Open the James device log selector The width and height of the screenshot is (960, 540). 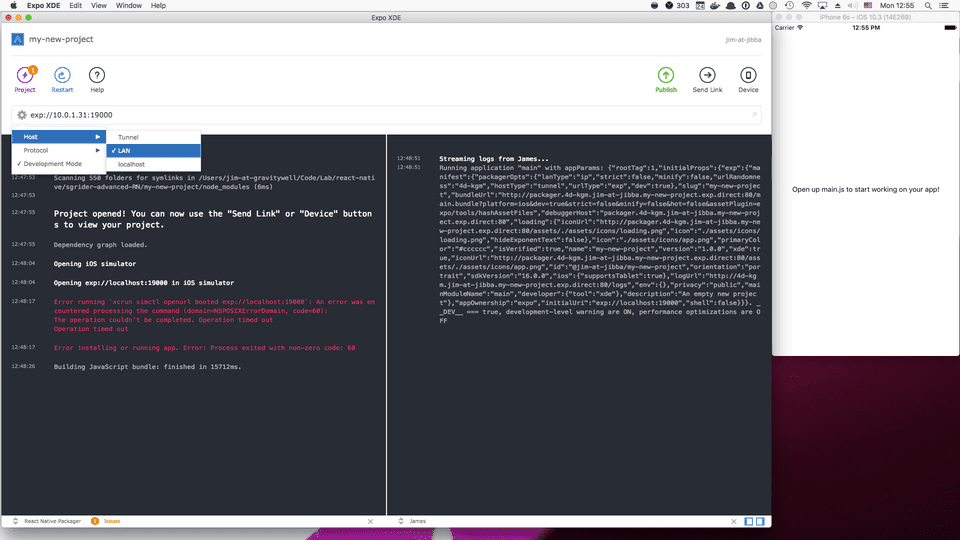point(417,521)
